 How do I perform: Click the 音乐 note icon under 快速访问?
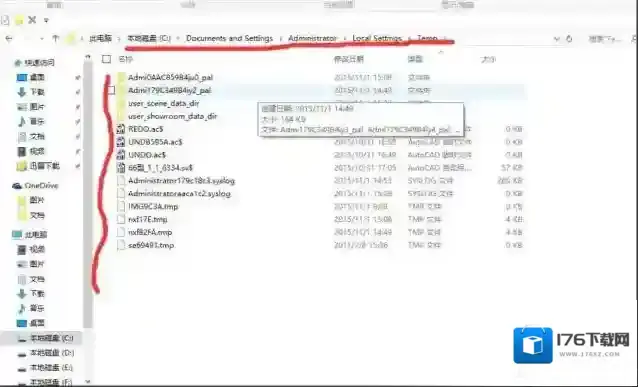[22, 122]
